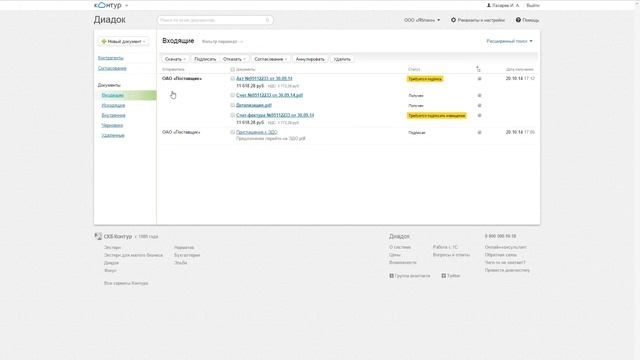Open the Новый документ dropdown button
This screenshot has width=640, height=360.
point(123,41)
